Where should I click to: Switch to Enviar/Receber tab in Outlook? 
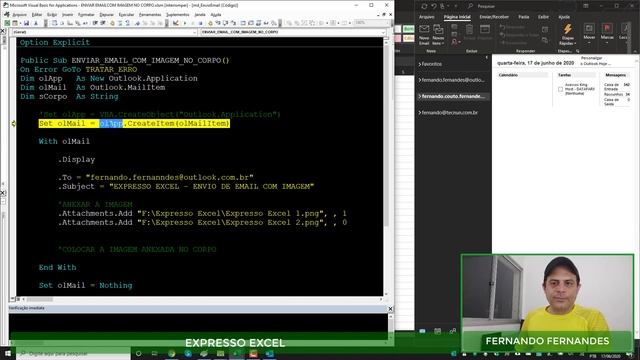pos(494,17)
